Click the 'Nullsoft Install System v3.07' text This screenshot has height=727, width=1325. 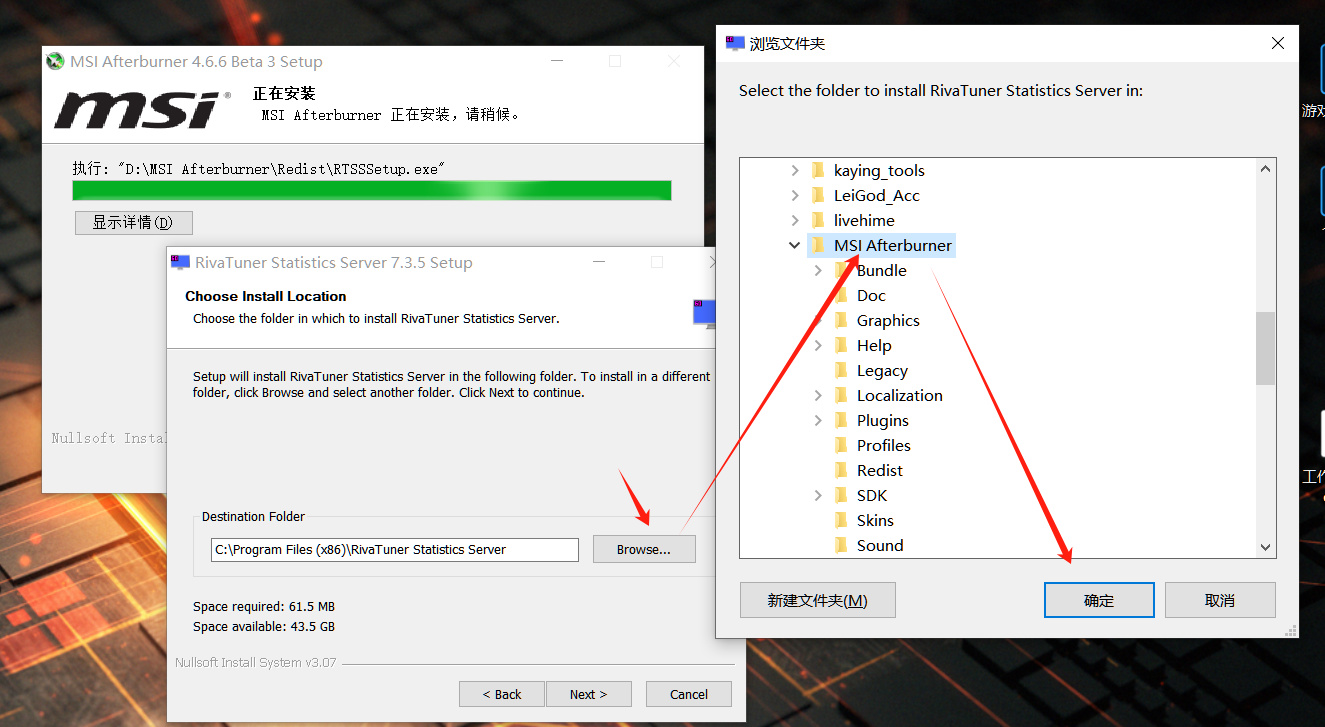click(256, 662)
